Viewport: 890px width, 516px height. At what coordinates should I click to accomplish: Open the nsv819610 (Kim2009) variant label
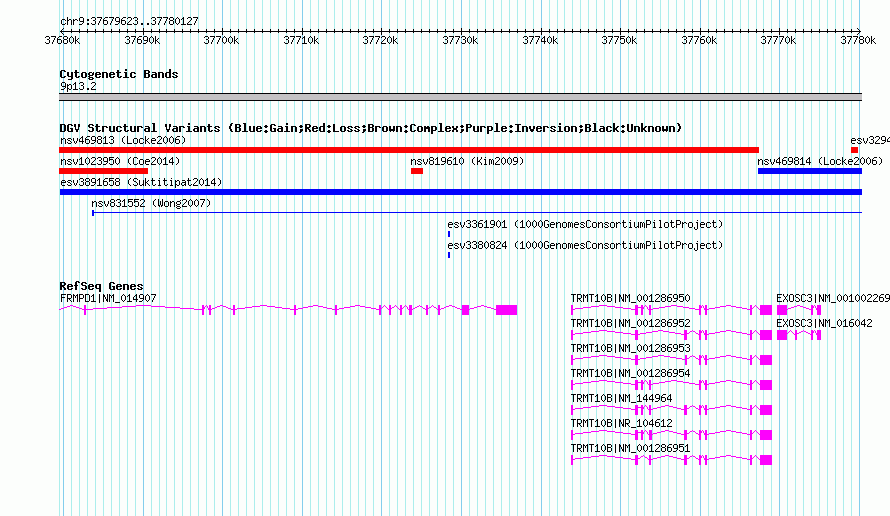coord(467,161)
